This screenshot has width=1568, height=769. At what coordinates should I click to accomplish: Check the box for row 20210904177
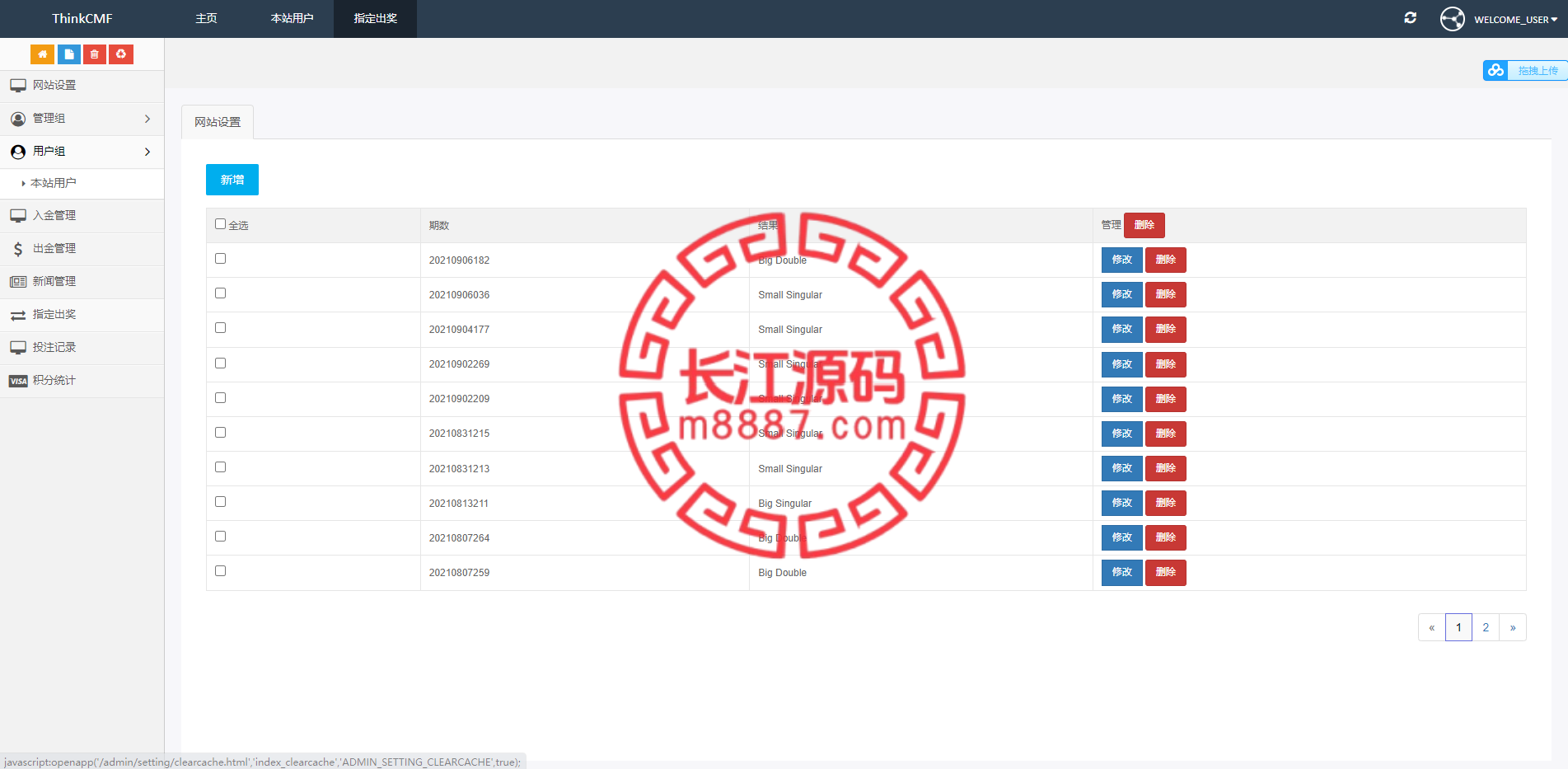coord(220,328)
